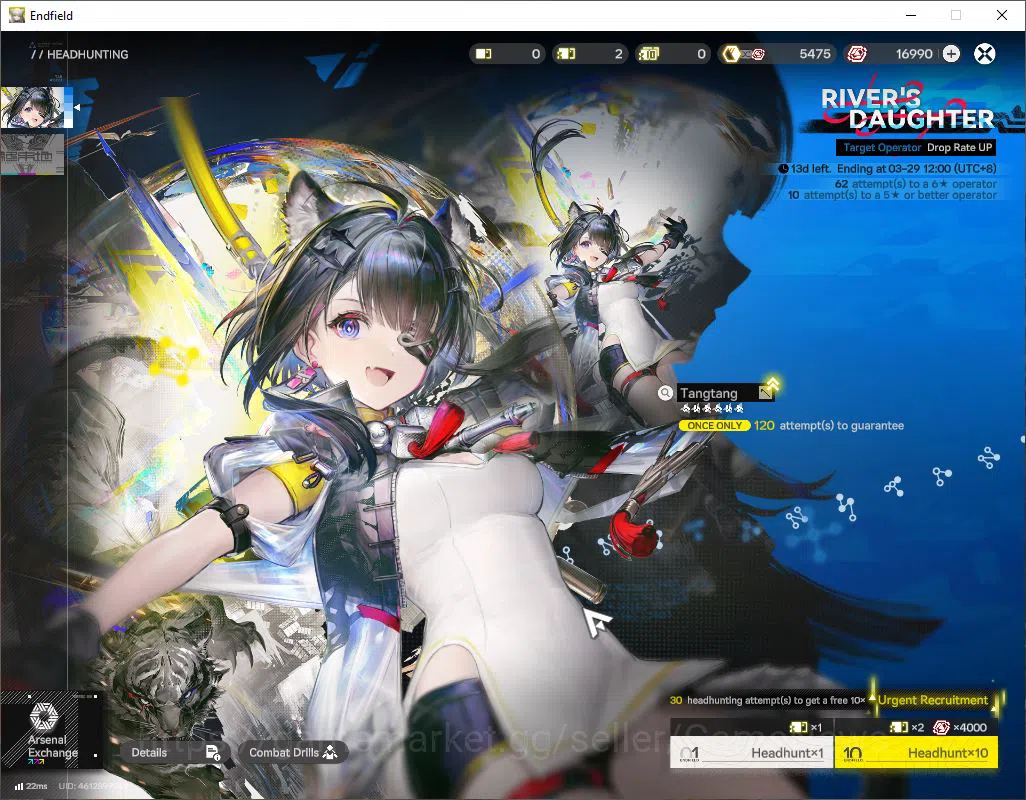This screenshot has width=1026, height=800.
Task: Check the ten-pull headhunt permit counter showing 2
Action: (x=590, y=54)
